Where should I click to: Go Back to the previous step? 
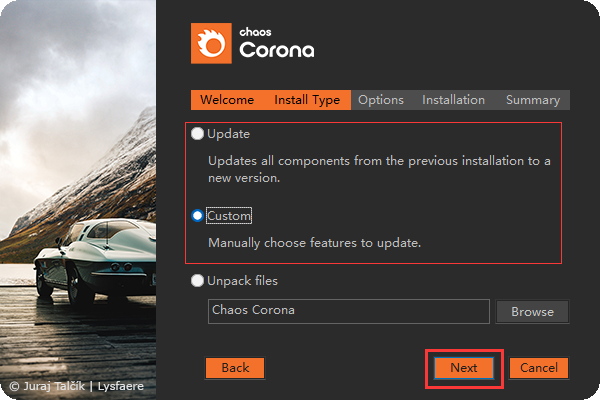[235, 368]
